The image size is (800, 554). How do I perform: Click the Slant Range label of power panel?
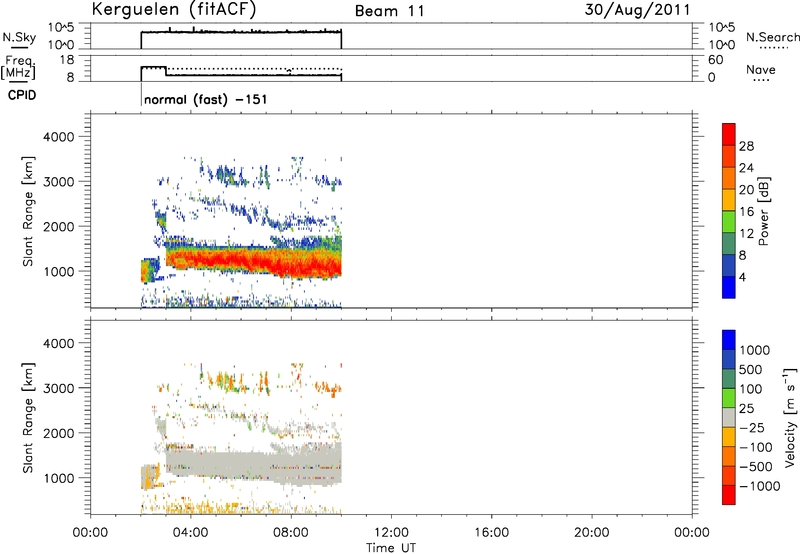click(28, 211)
